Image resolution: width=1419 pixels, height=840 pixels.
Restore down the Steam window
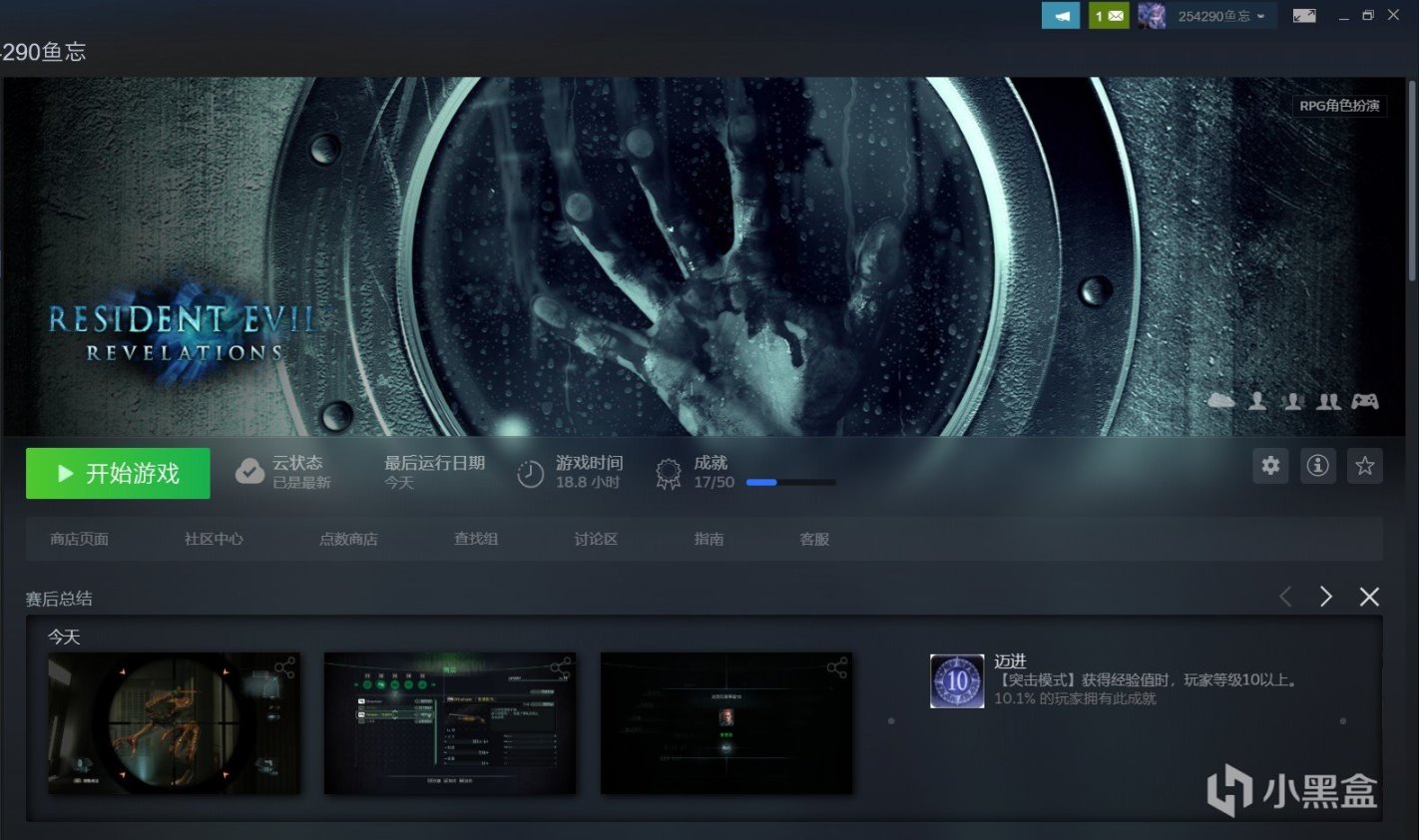[x=1368, y=16]
